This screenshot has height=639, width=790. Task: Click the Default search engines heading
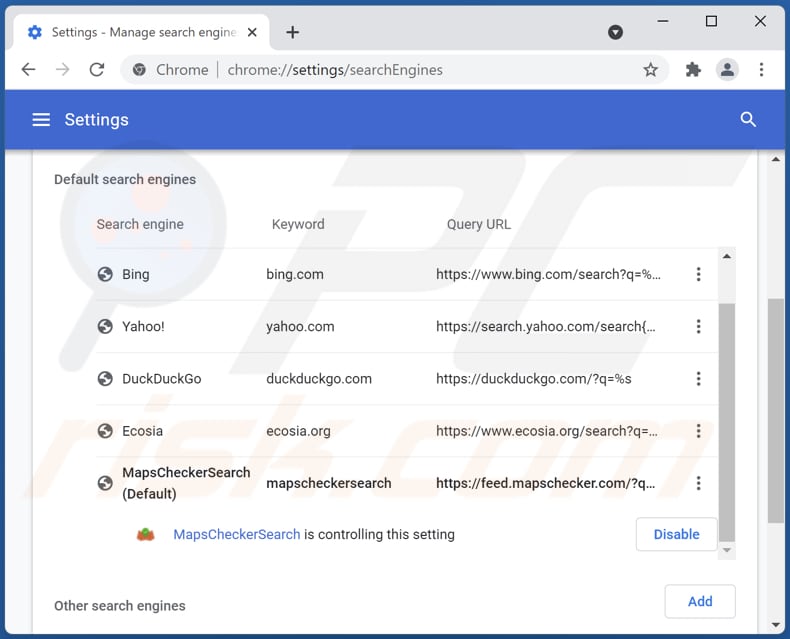click(x=125, y=179)
